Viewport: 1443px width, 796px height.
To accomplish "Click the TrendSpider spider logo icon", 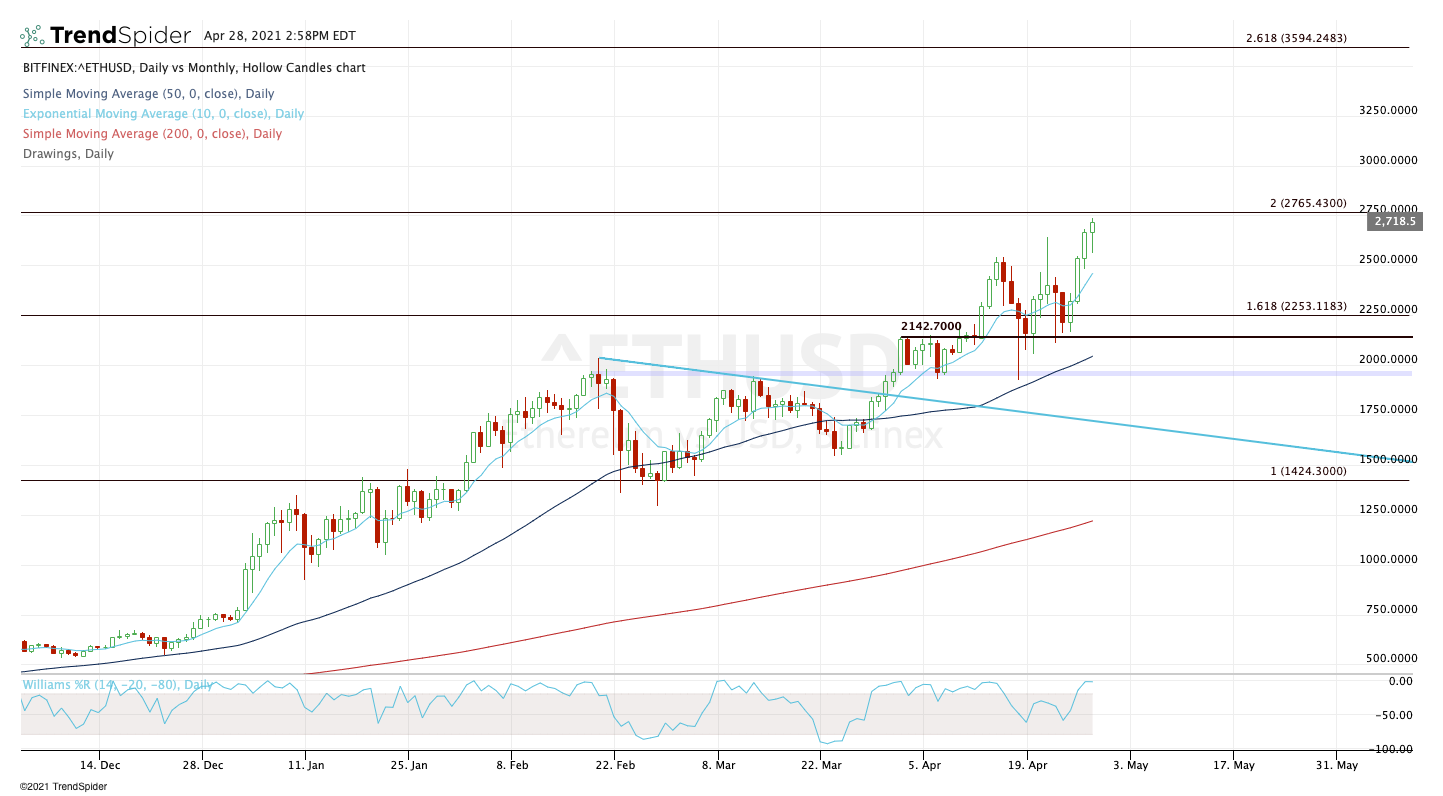I will 32,36.
